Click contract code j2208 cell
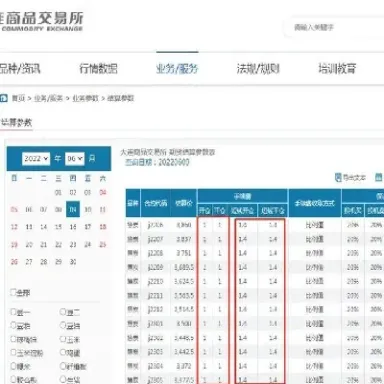The height and width of the screenshot is (384, 384). tap(156, 253)
